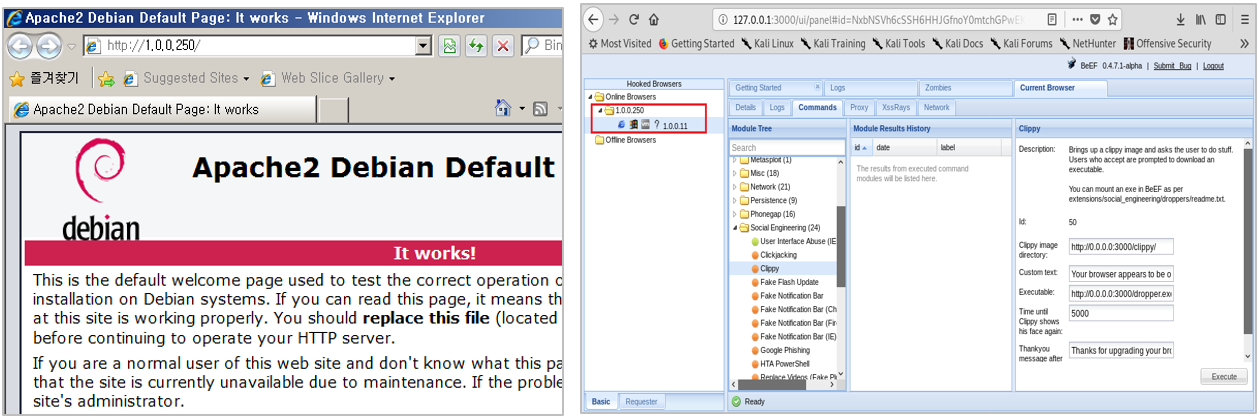Expand Phonegap (16) module folder
Viewport: 1260px width, 418px height.
(735, 214)
